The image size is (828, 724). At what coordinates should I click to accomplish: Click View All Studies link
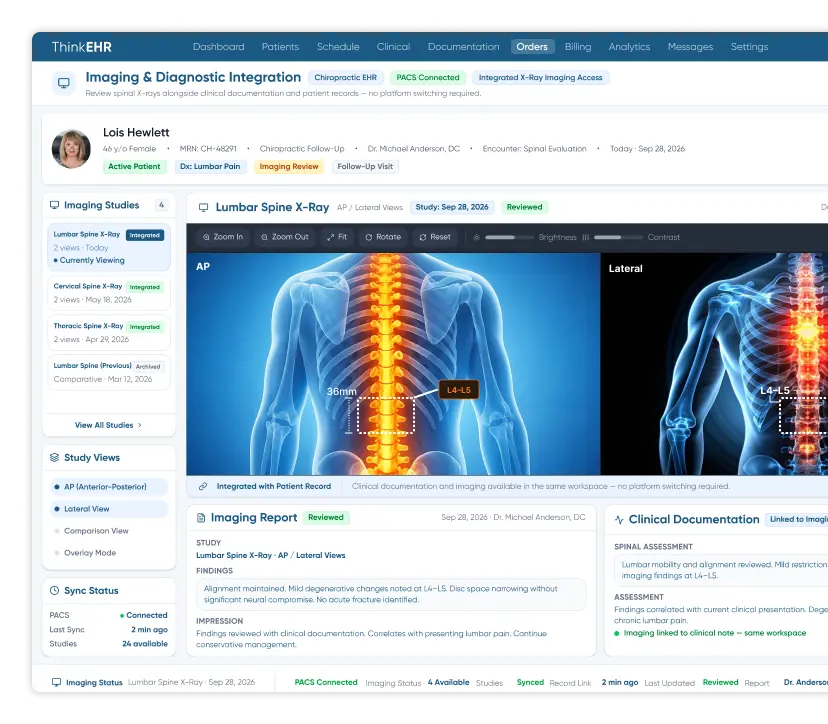click(x=104, y=425)
